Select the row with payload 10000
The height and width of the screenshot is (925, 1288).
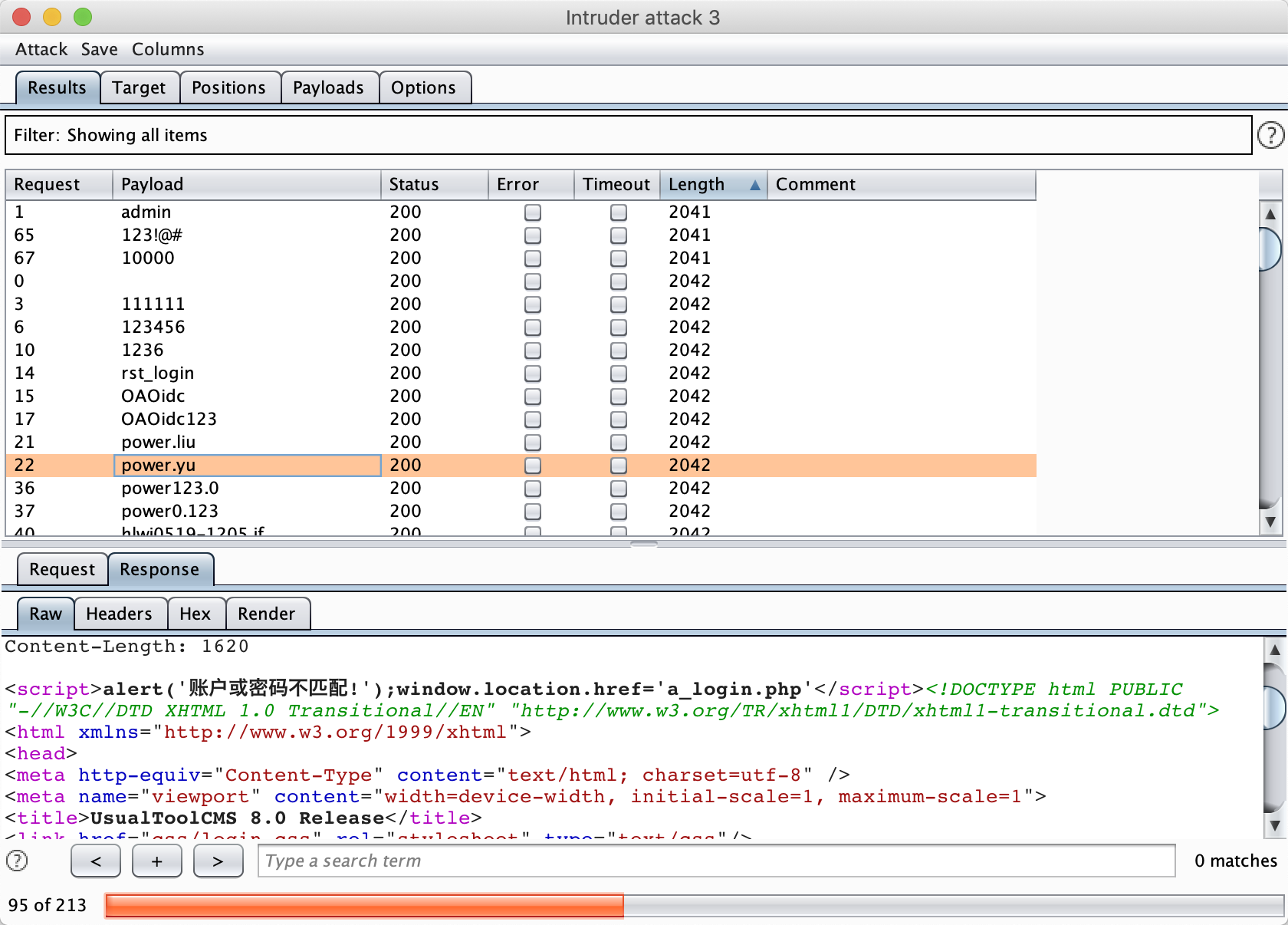tap(521, 258)
